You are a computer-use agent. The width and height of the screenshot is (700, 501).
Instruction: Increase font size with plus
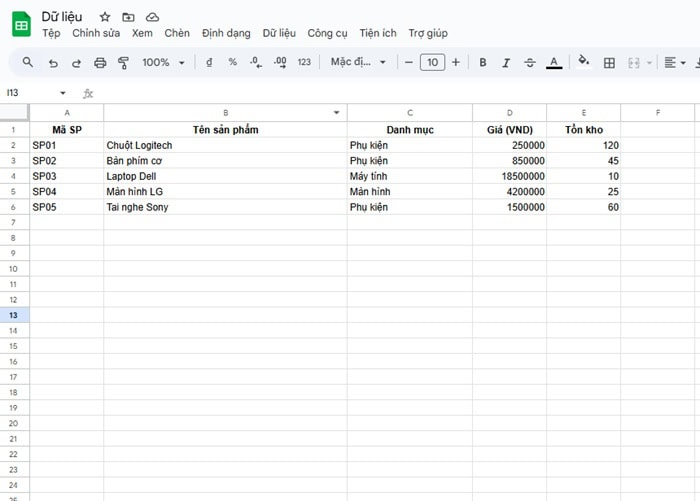click(x=456, y=62)
